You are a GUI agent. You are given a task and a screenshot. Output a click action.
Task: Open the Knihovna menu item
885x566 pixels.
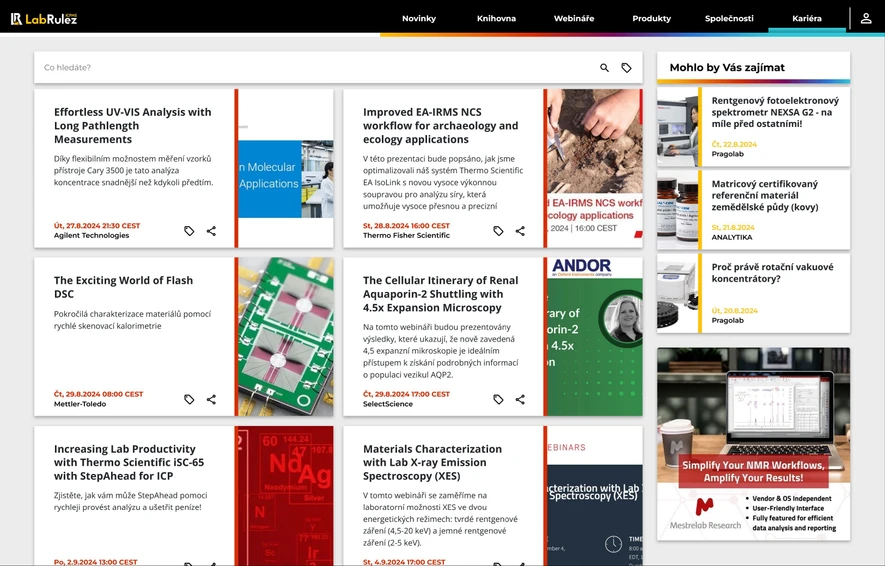[x=496, y=19]
